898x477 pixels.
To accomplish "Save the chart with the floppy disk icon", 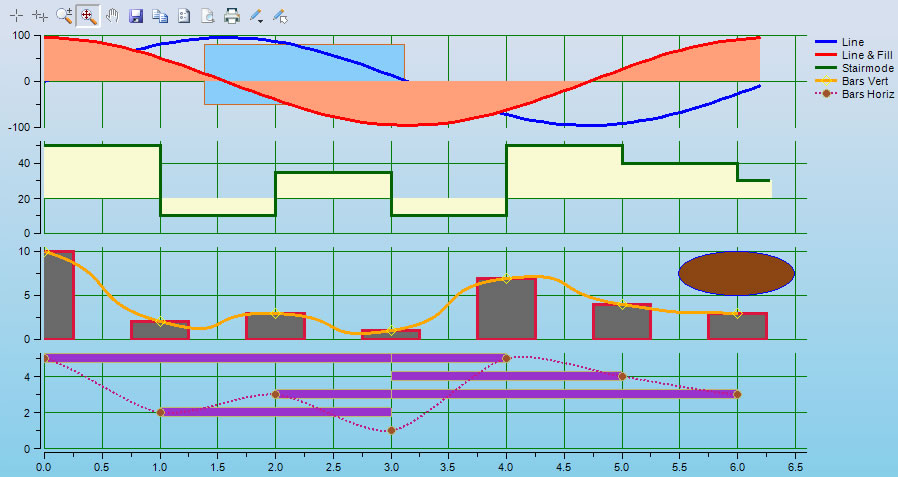I will [x=136, y=16].
